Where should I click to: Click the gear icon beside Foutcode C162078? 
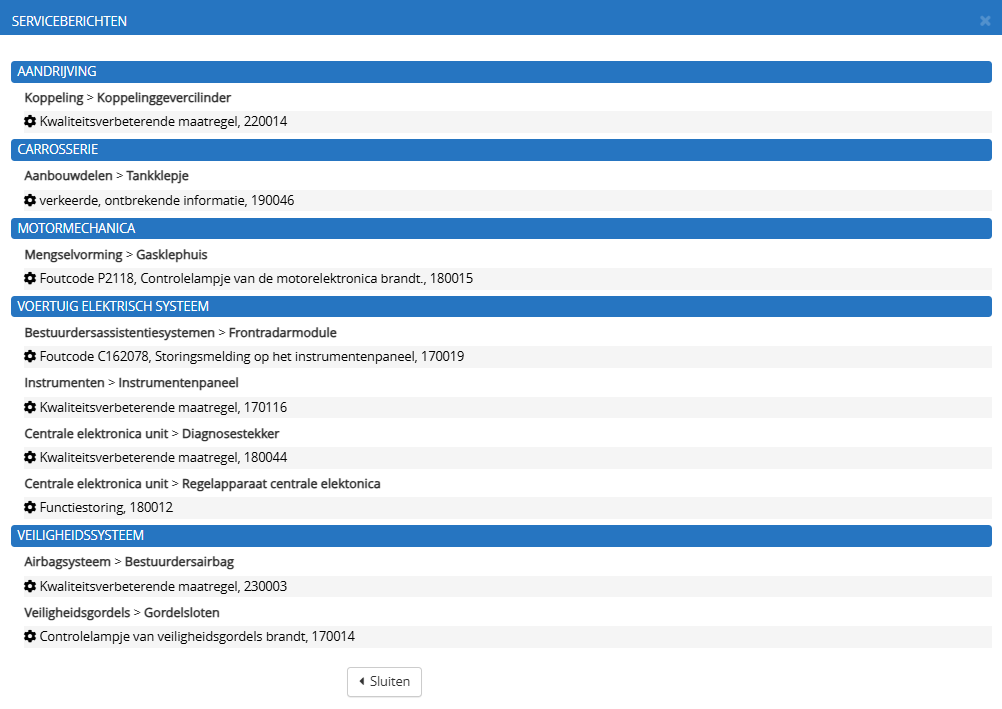click(29, 356)
